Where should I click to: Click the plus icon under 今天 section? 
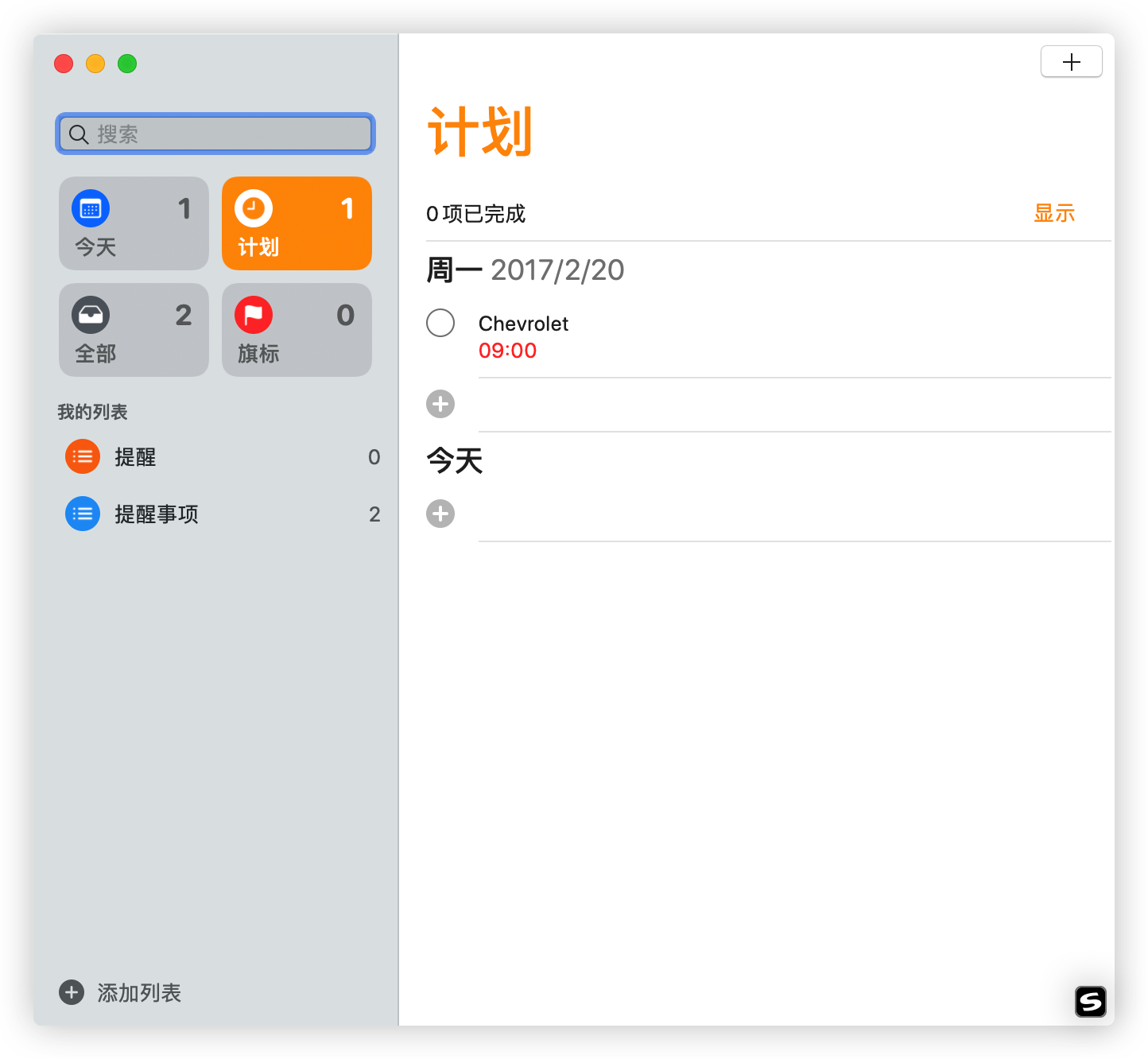pyautogui.click(x=440, y=514)
